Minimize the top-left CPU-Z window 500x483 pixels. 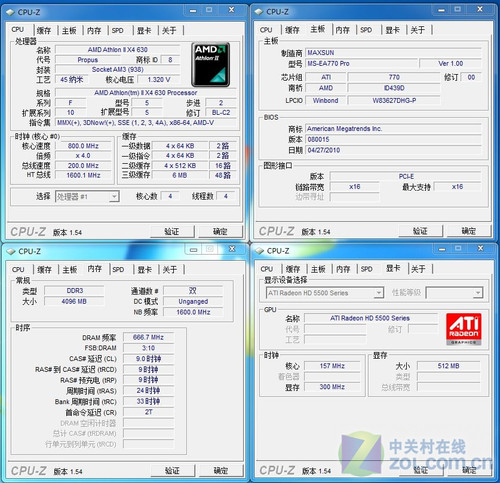tap(193, 10)
